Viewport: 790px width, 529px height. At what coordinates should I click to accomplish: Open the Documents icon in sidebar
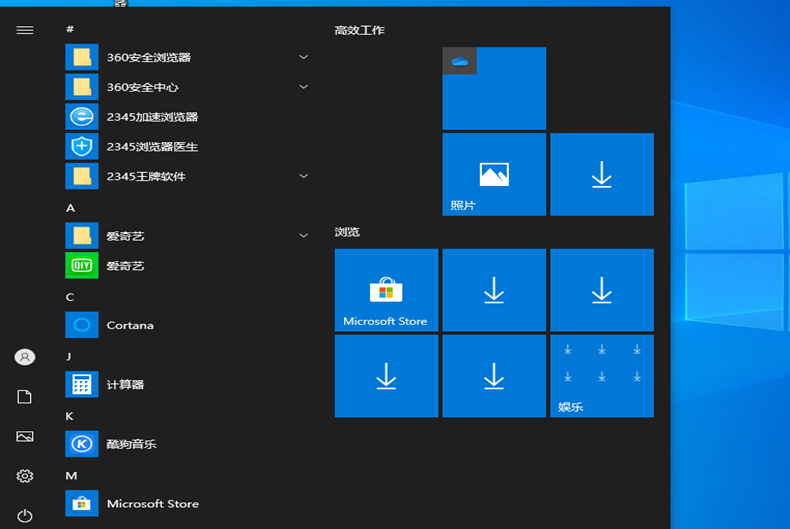(x=25, y=397)
